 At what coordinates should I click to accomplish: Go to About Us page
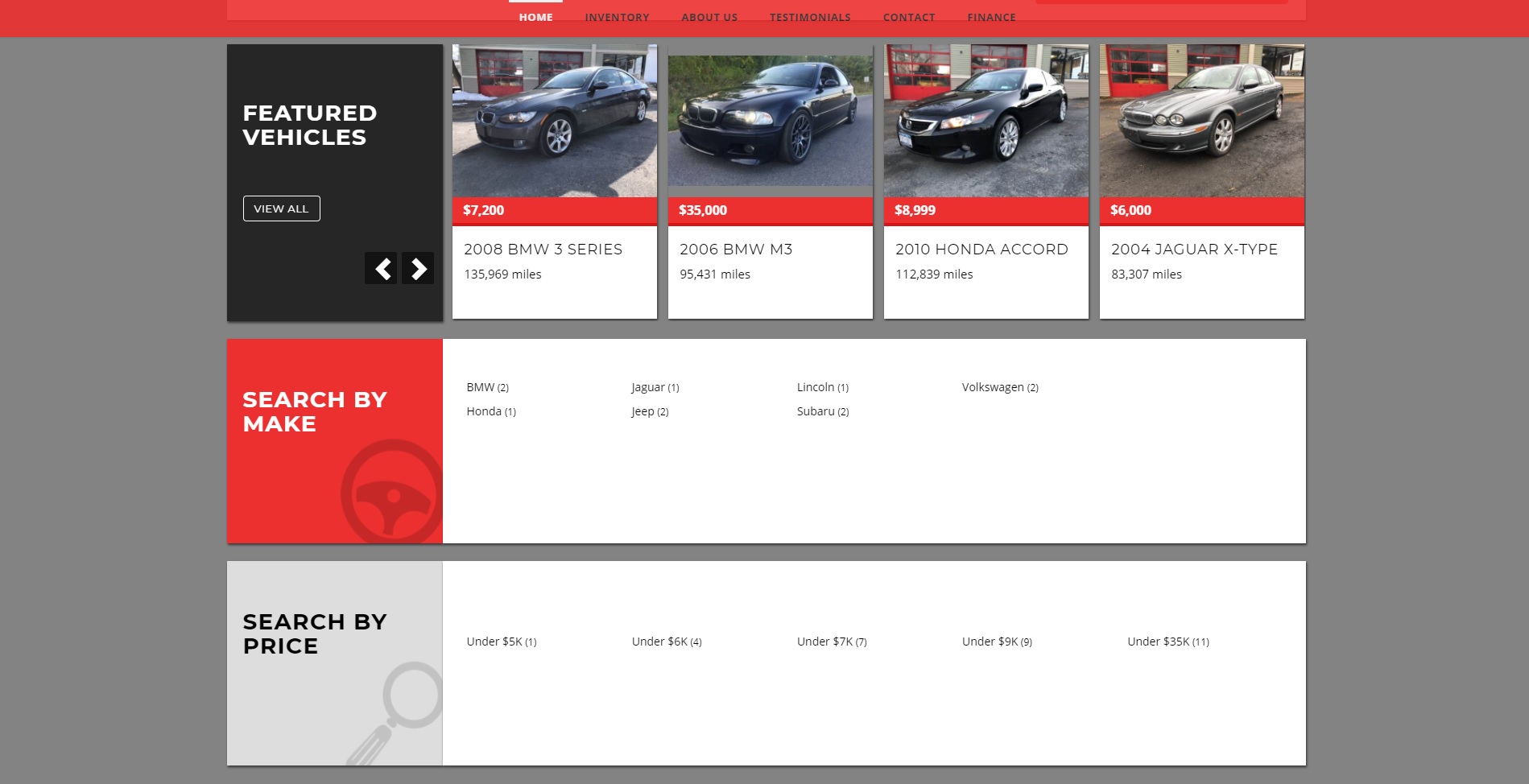coord(709,17)
